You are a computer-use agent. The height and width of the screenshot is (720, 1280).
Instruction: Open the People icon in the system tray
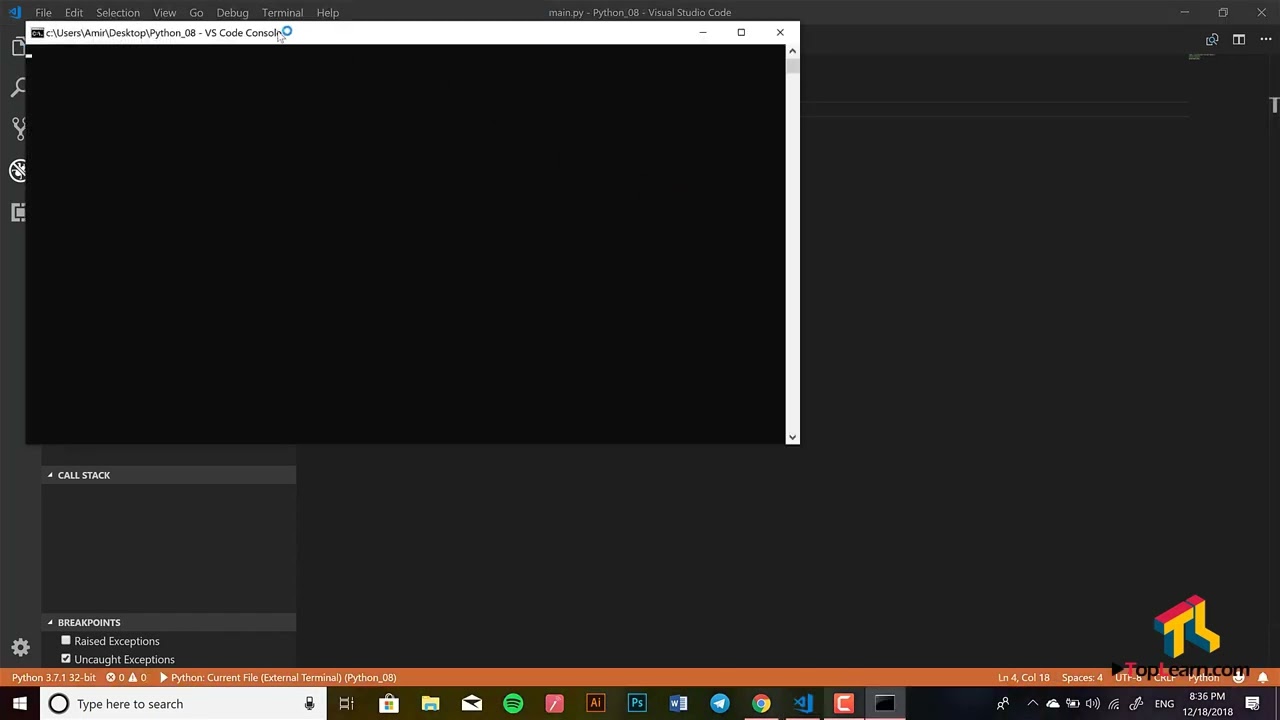[x=1003, y=704]
